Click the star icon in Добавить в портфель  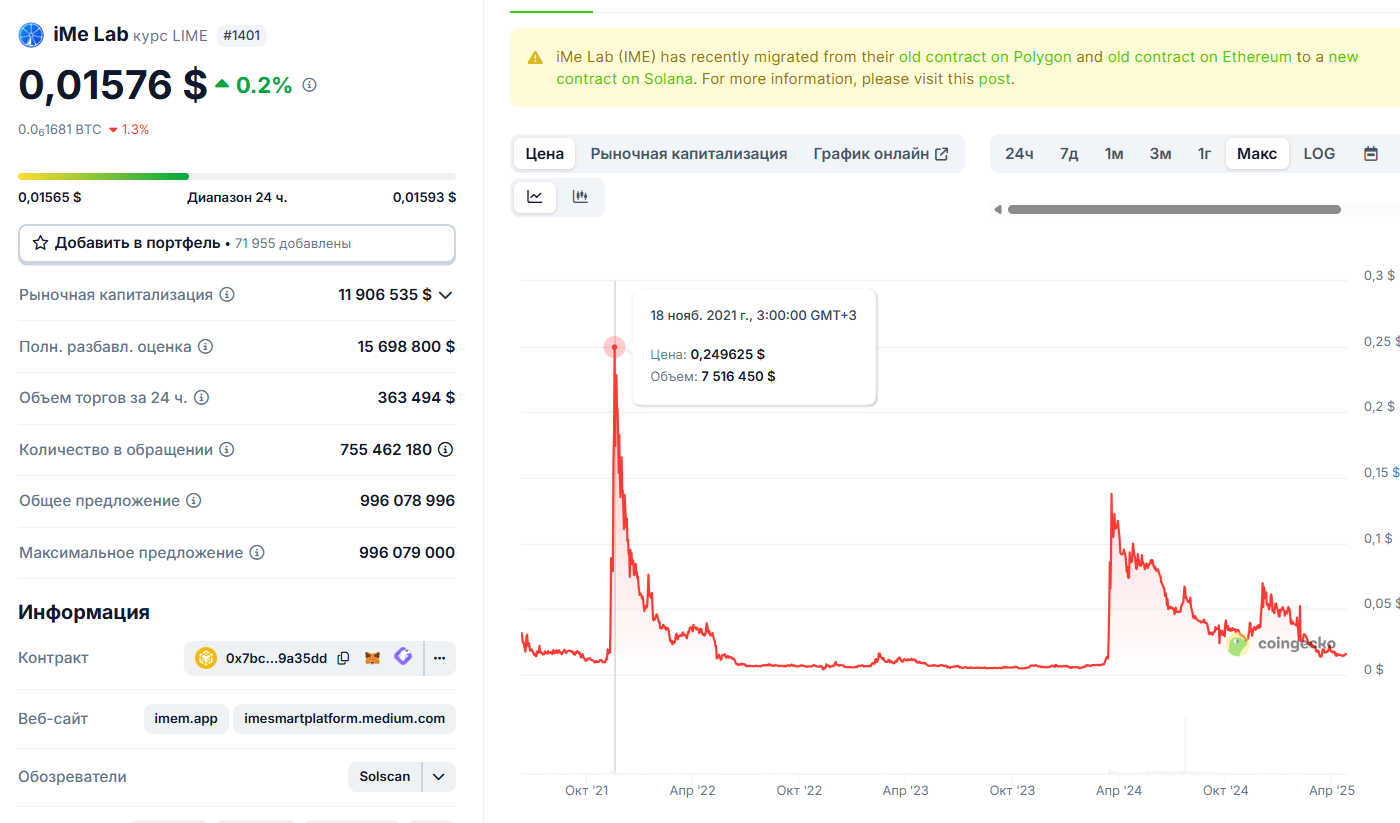[x=41, y=243]
